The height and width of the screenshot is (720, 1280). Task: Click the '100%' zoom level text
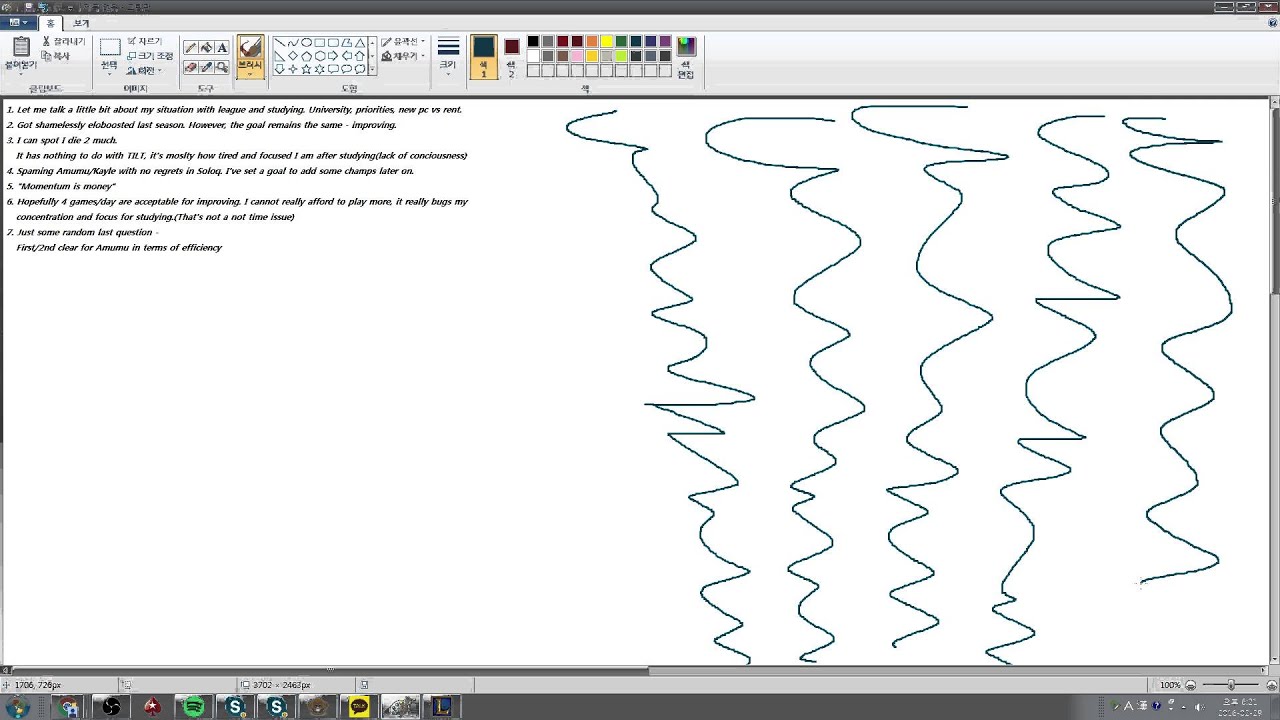click(x=1170, y=685)
